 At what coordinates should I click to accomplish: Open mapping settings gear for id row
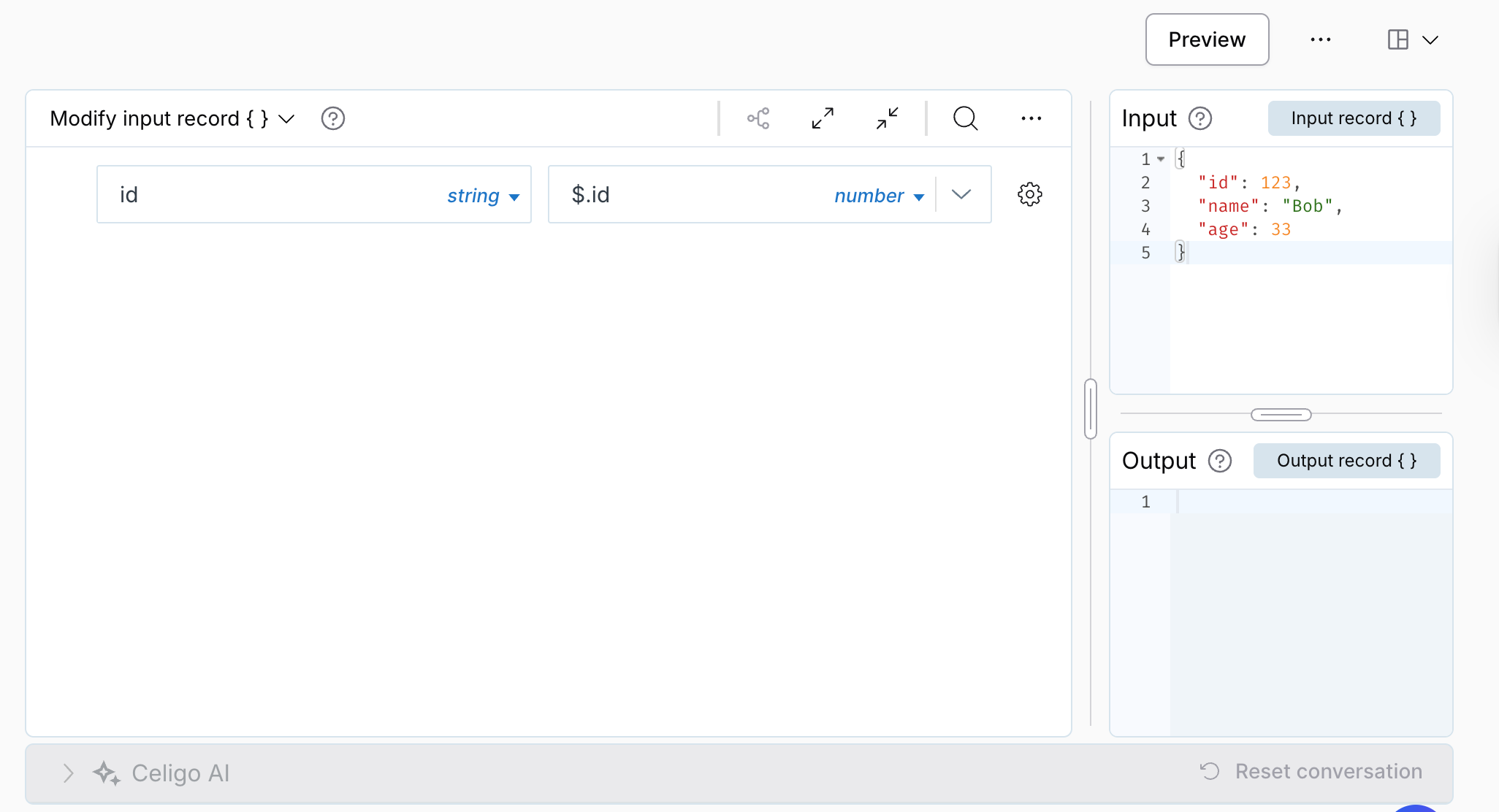point(1030,194)
